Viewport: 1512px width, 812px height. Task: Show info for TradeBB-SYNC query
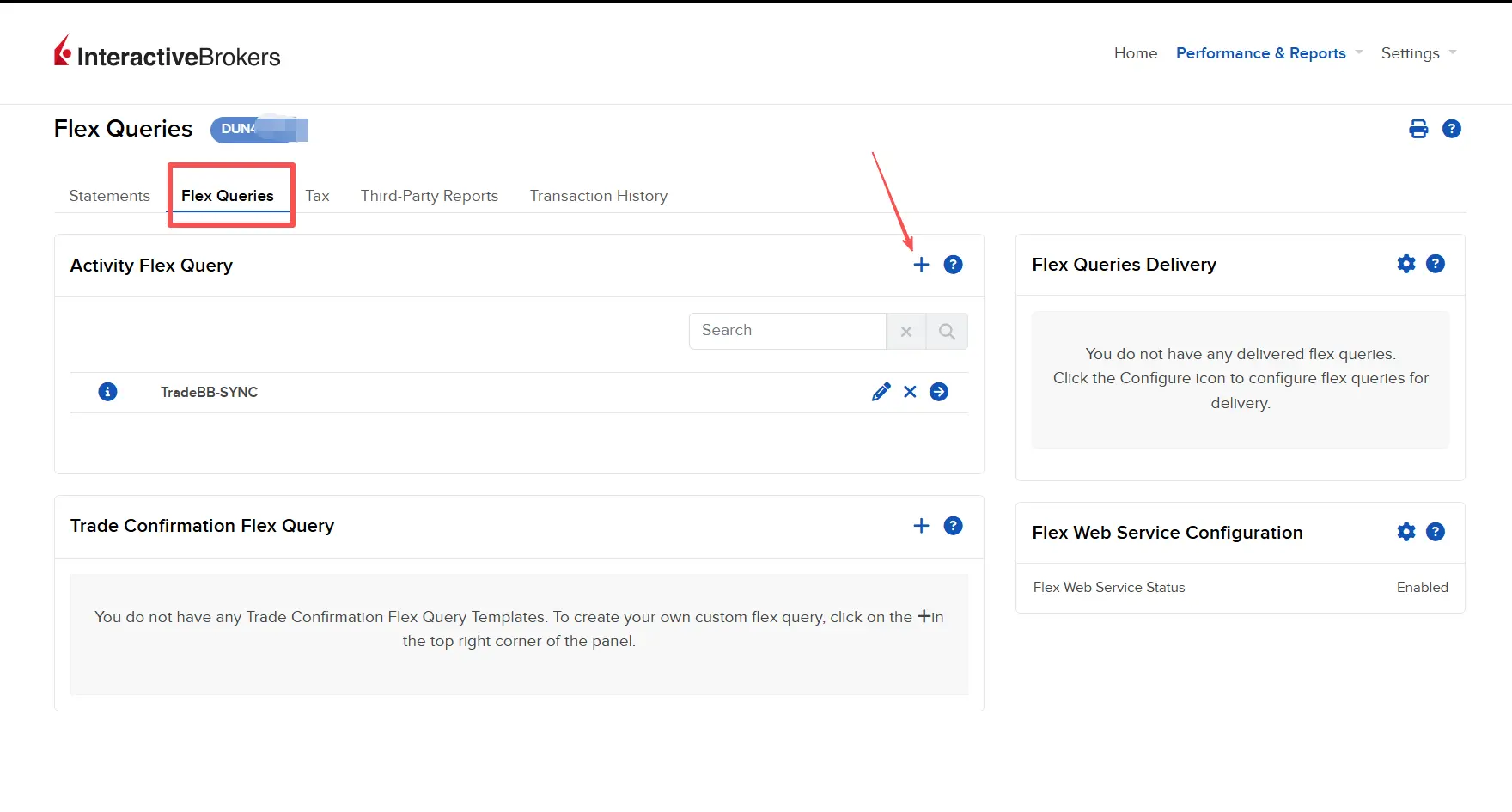click(x=107, y=392)
